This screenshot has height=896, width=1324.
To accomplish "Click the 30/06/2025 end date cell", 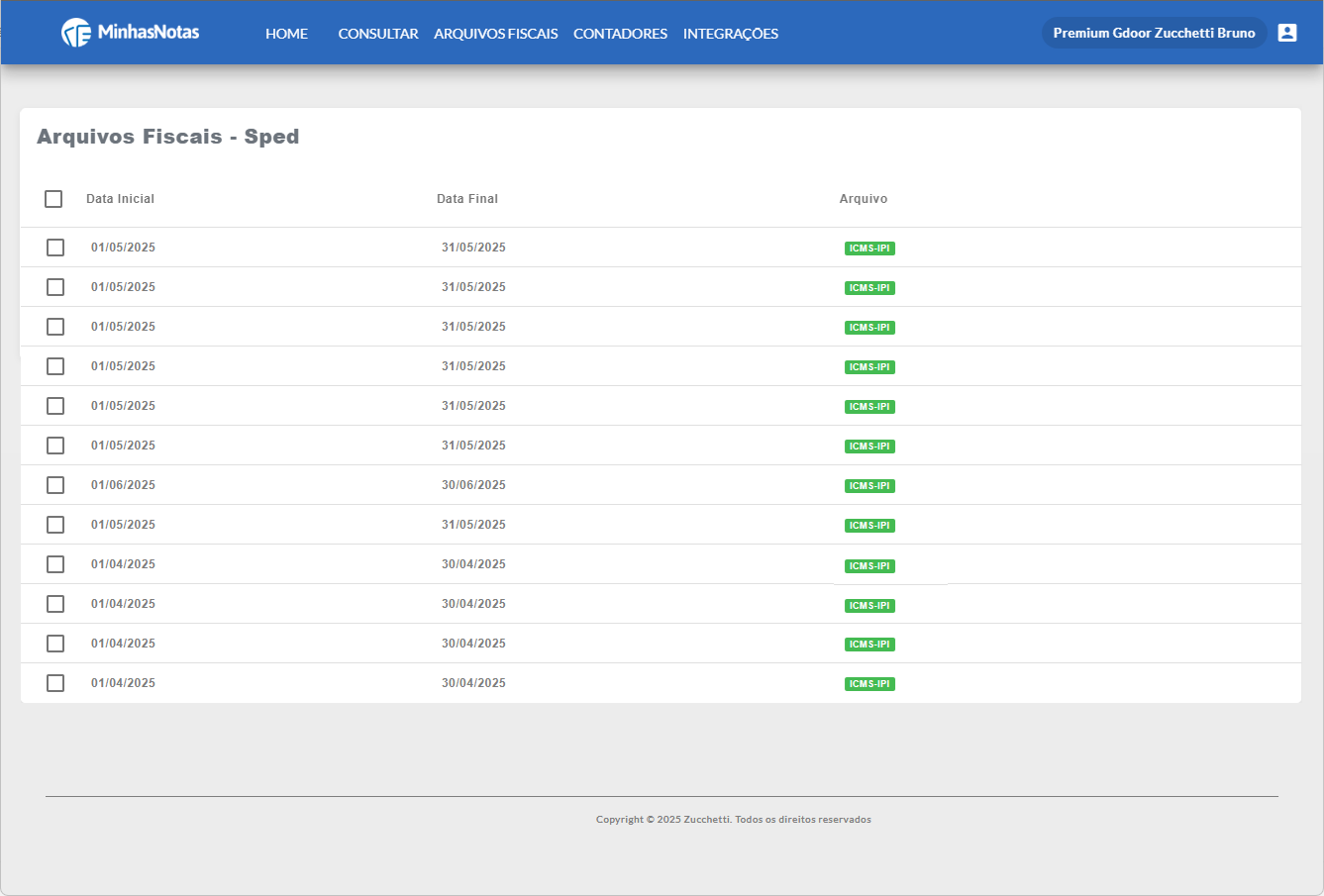I will (x=473, y=485).
